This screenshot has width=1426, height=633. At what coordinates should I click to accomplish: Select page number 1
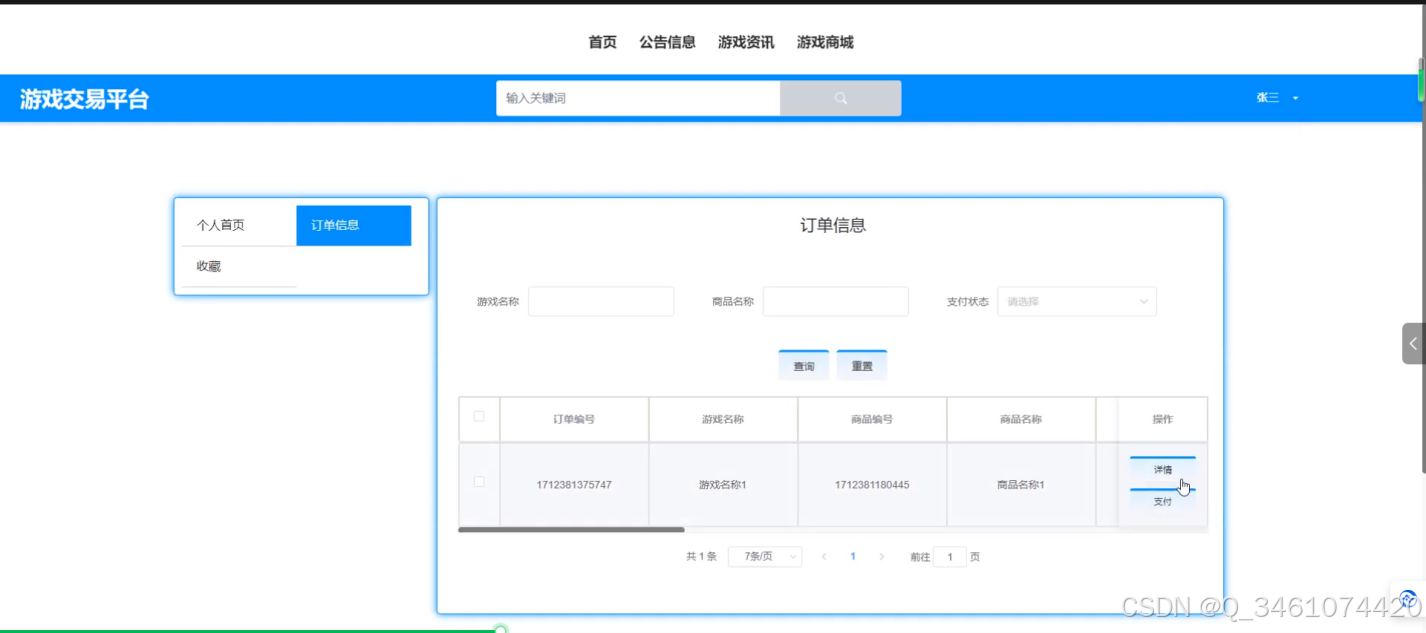click(853, 556)
